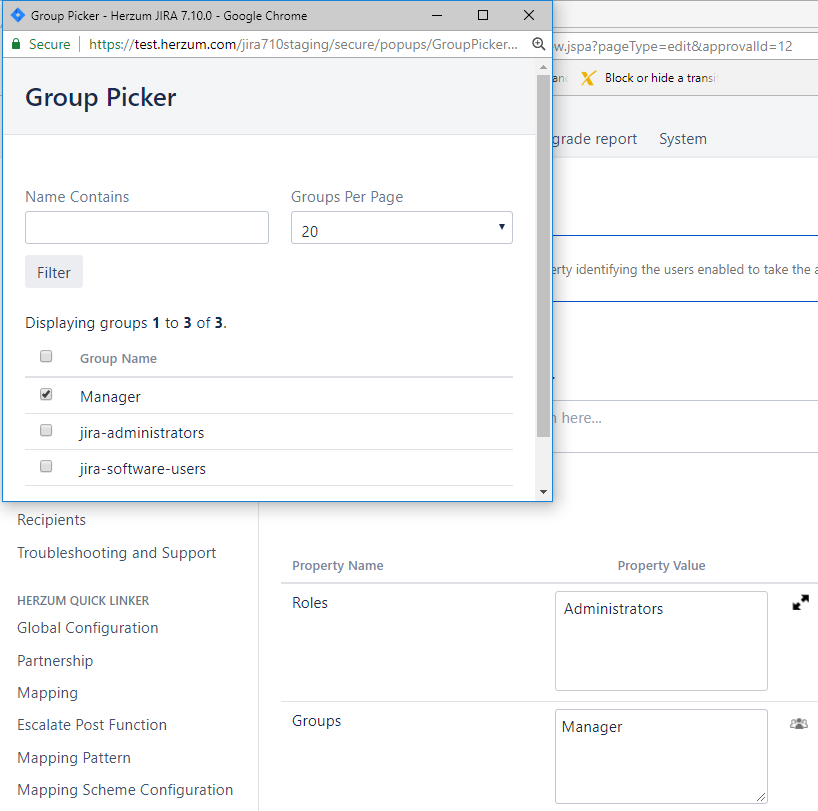818x811 pixels.
Task: Uncheck the Manager group checkbox
Action: coord(46,394)
